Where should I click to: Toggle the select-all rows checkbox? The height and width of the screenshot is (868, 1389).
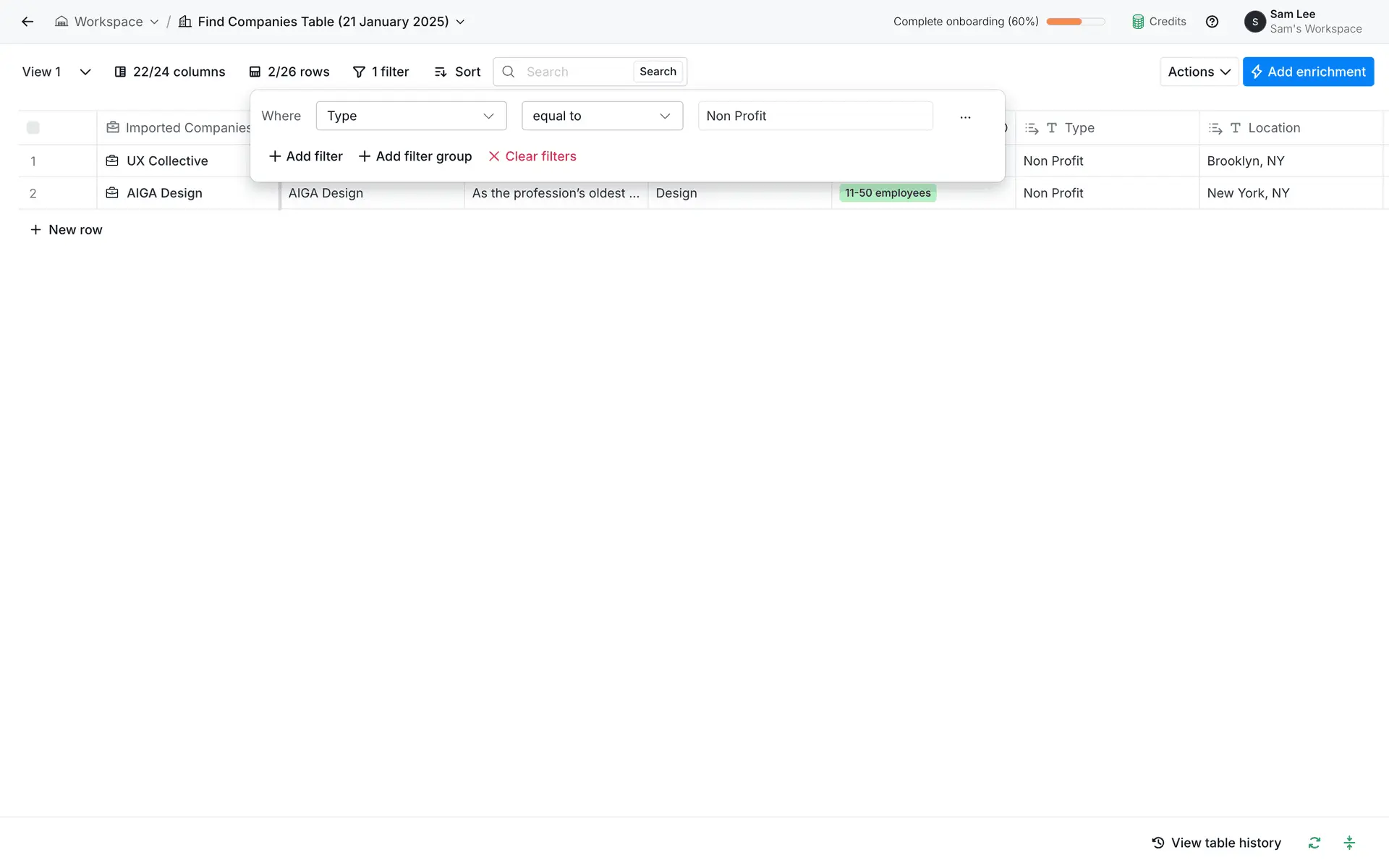pyautogui.click(x=33, y=128)
